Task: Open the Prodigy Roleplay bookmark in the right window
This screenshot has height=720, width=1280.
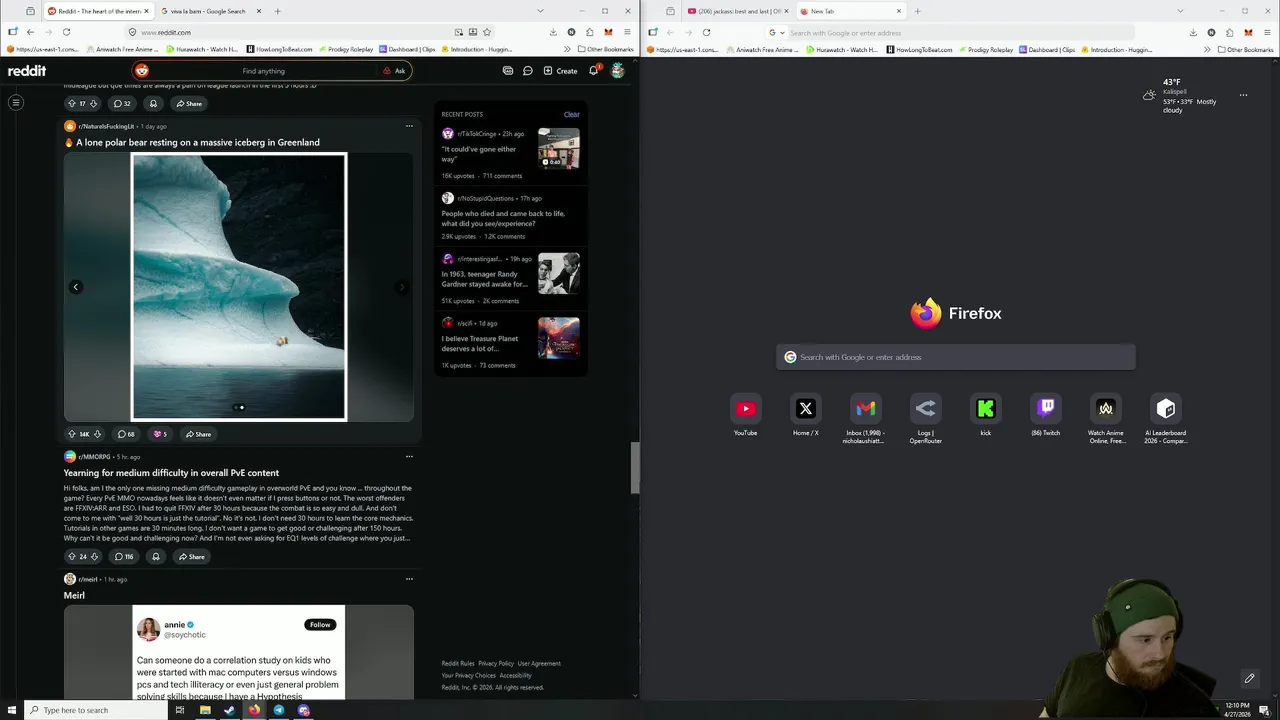Action: tap(985, 49)
